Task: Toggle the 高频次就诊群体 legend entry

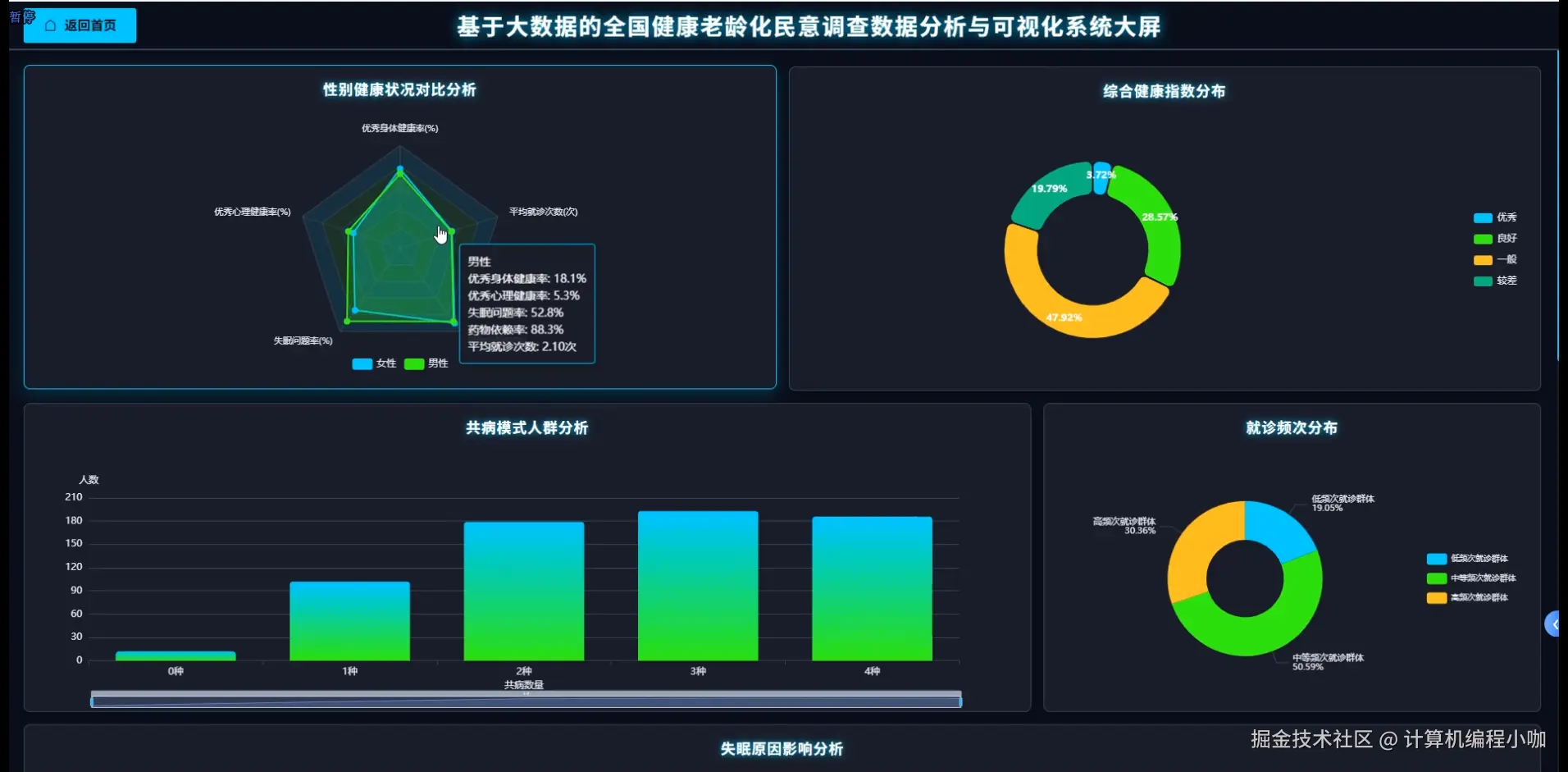Action: [x=1468, y=598]
